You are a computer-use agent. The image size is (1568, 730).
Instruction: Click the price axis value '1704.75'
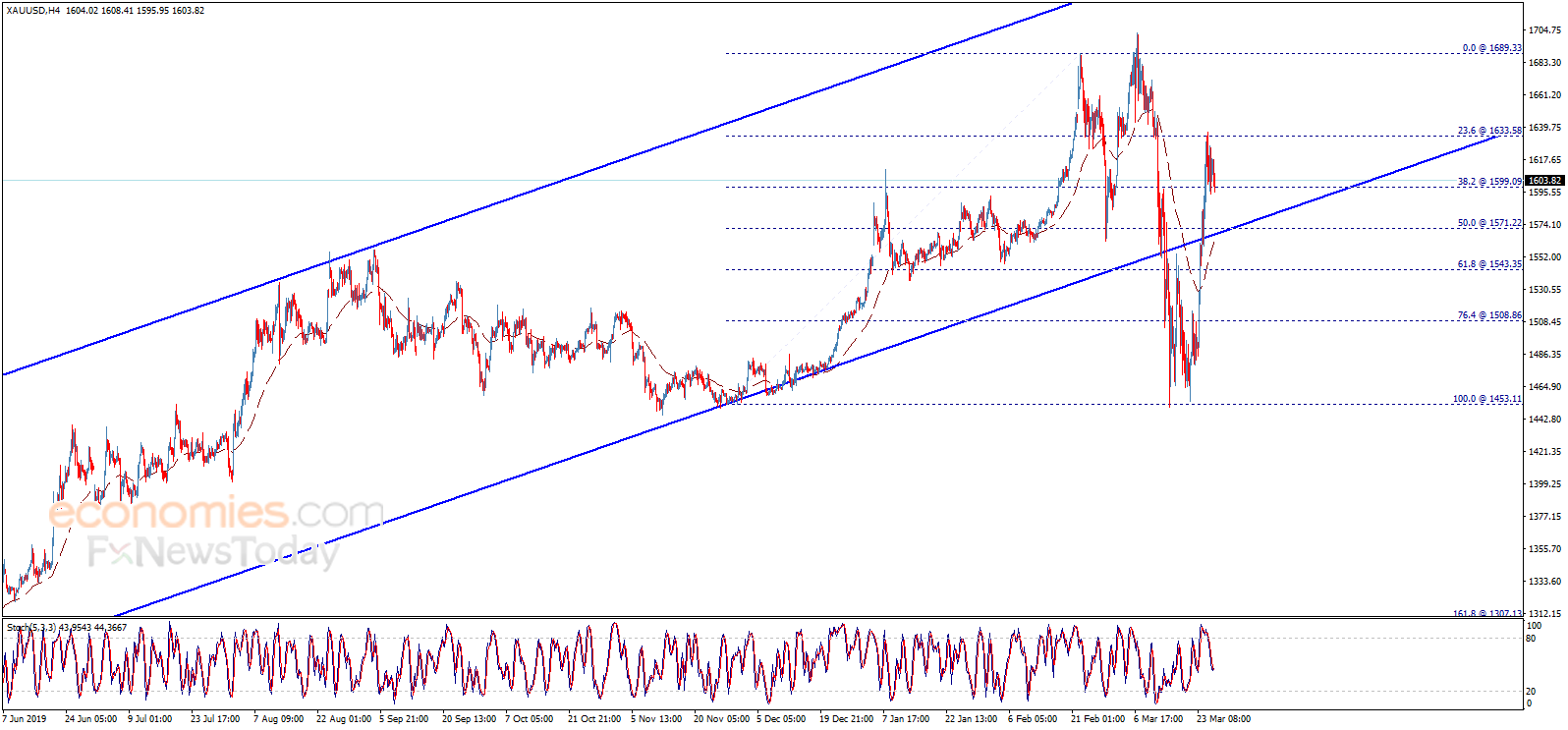coord(1544,30)
